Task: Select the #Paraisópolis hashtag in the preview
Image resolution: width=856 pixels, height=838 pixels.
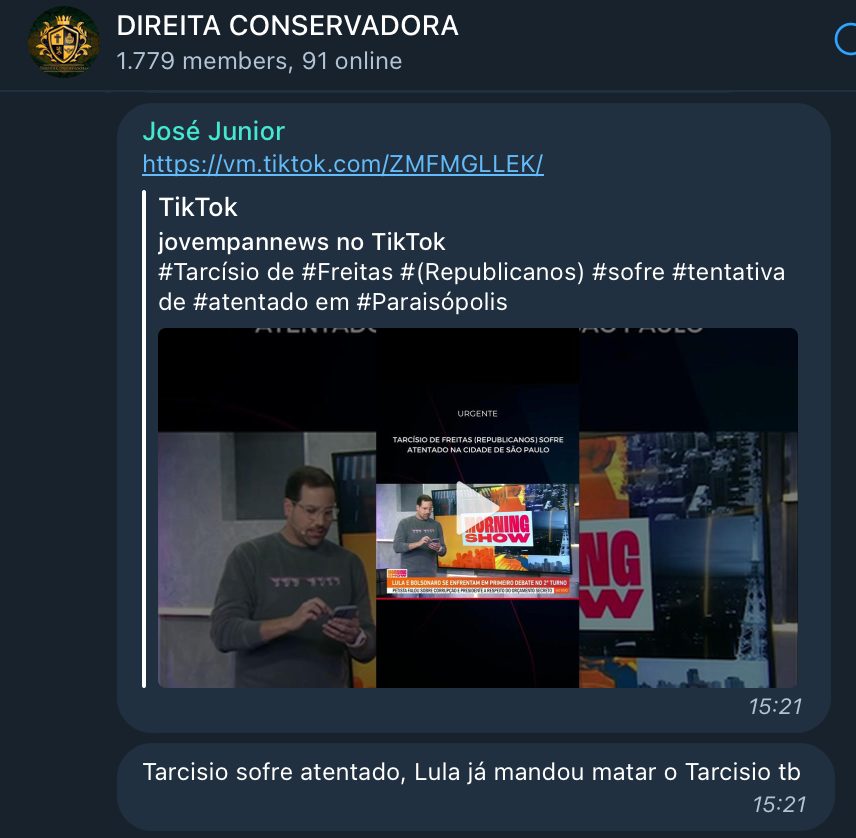Action: click(432, 302)
